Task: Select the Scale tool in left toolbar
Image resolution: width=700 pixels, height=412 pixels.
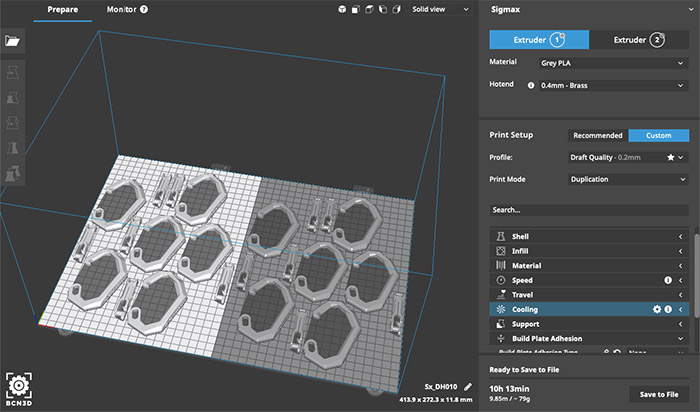Action: (12, 97)
